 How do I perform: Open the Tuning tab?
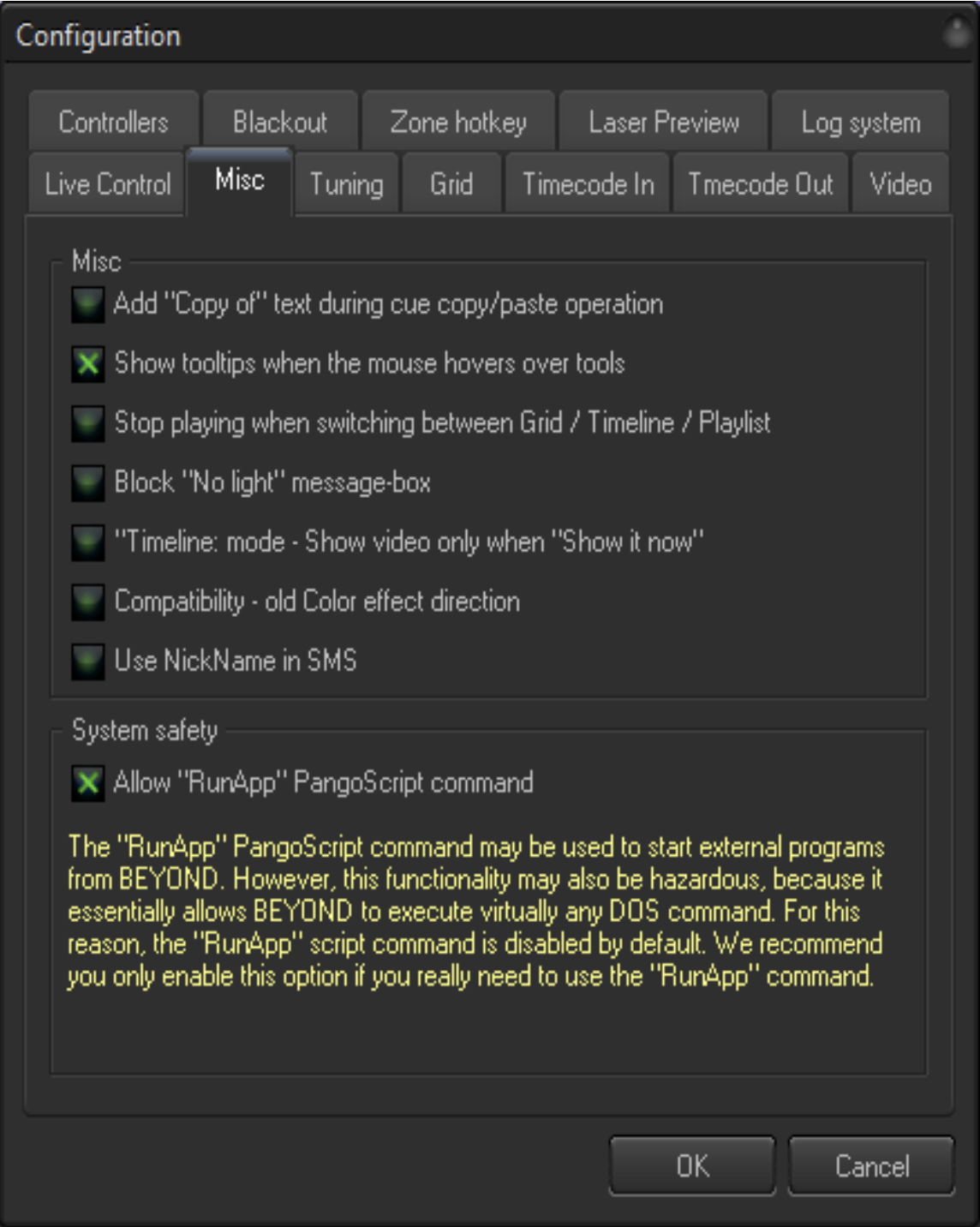pos(346,183)
